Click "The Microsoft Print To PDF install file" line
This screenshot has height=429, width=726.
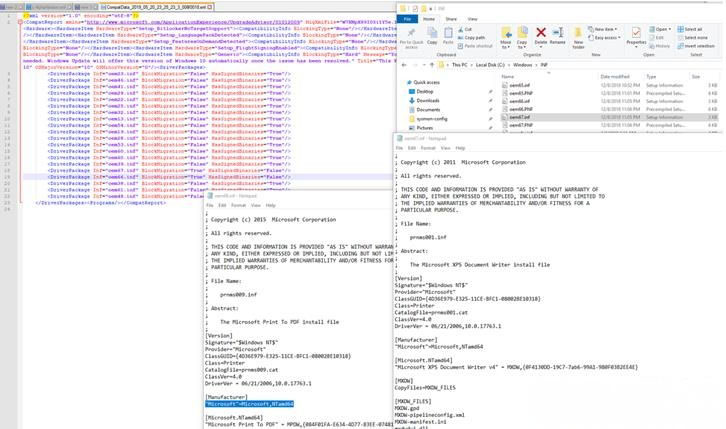[x=280, y=322]
